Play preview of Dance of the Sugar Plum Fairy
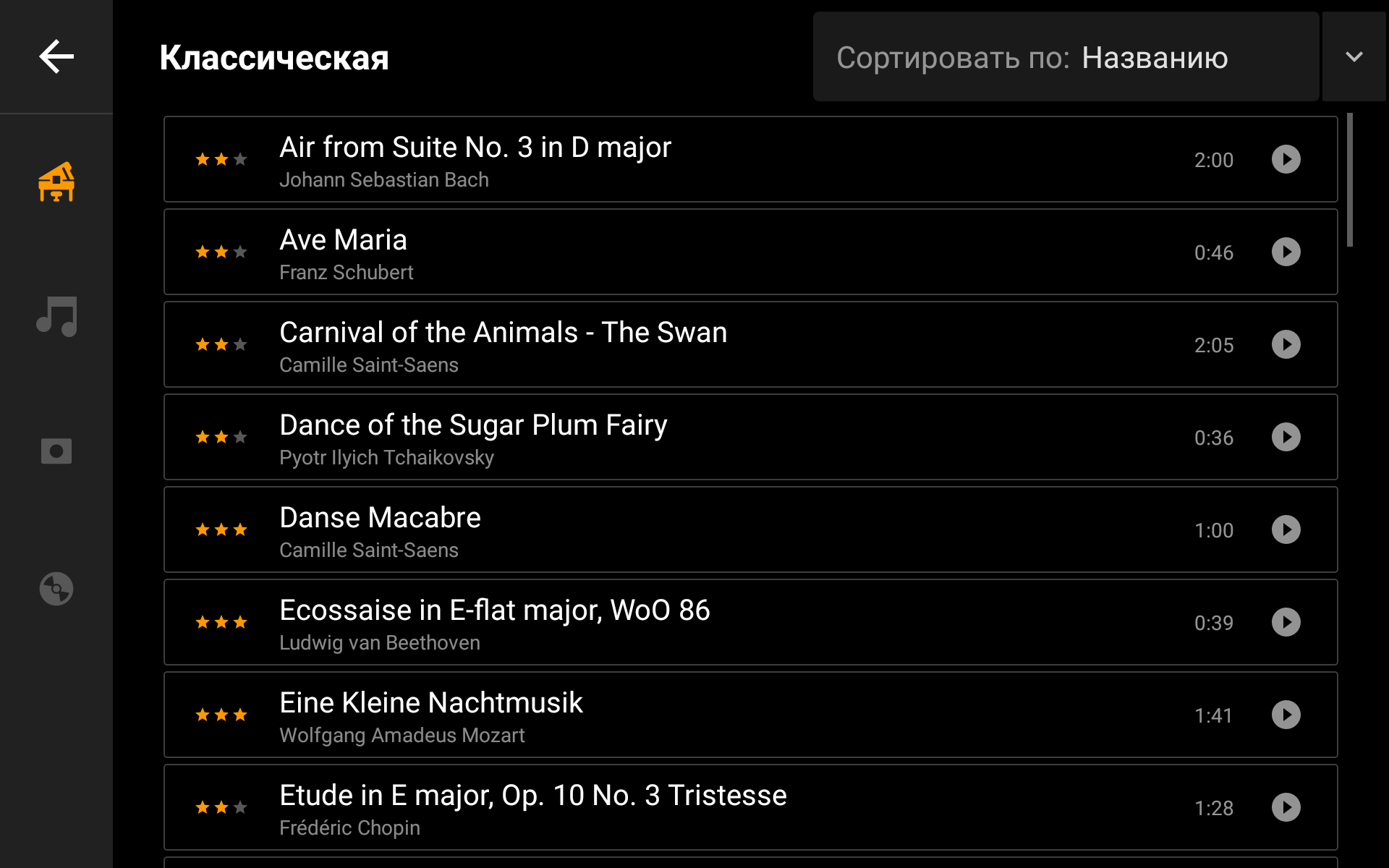Screen dimensions: 1389x868 pos(1286,437)
